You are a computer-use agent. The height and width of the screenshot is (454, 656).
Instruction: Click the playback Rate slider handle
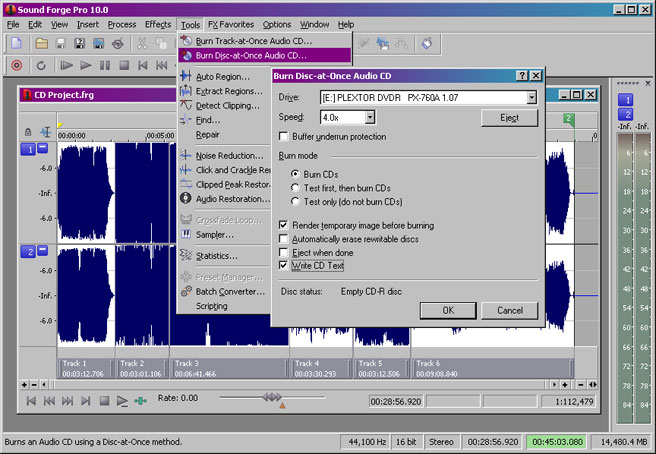click(272, 397)
